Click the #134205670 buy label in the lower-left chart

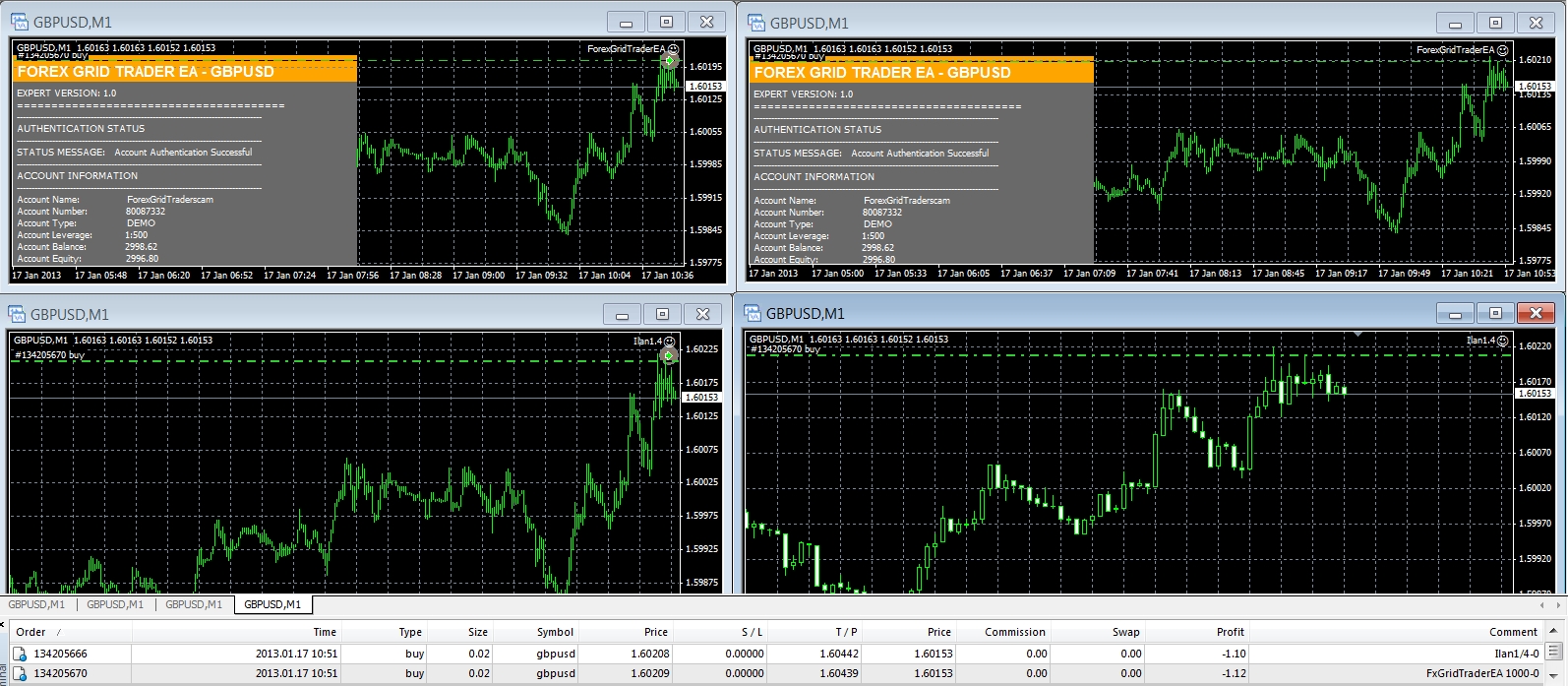(49, 354)
